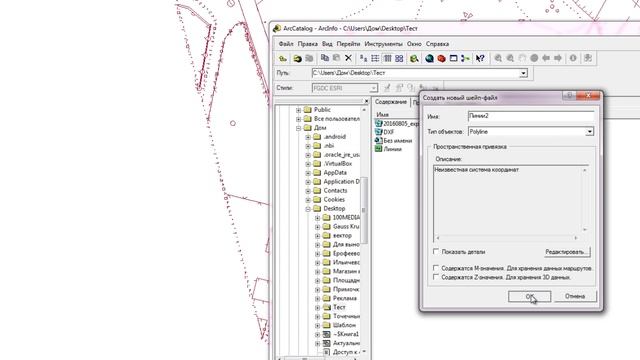The height and width of the screenshot is (360, 640).
Task: Open the Перейти menu
Action: (348, 44)
